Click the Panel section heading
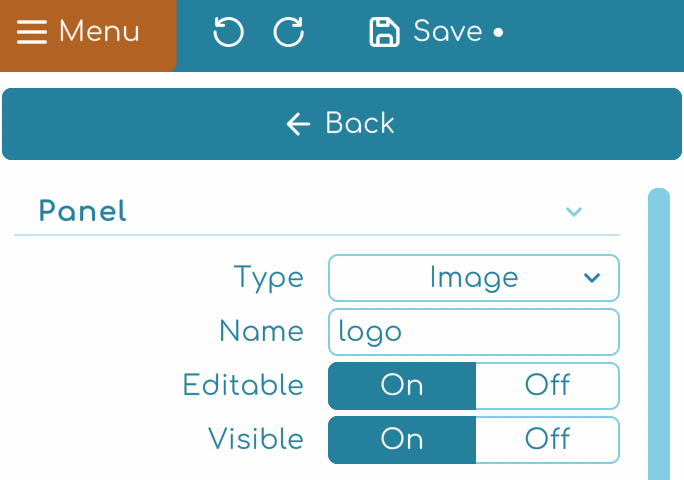This screenshot has width=684, height=480. (x=83, y=212)
